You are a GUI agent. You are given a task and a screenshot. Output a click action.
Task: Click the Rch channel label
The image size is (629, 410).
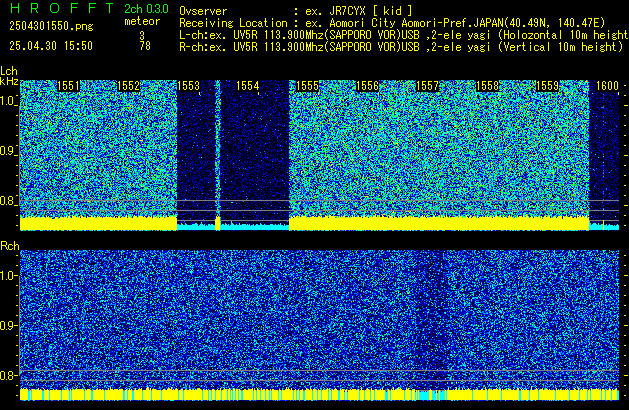(10, 246)
